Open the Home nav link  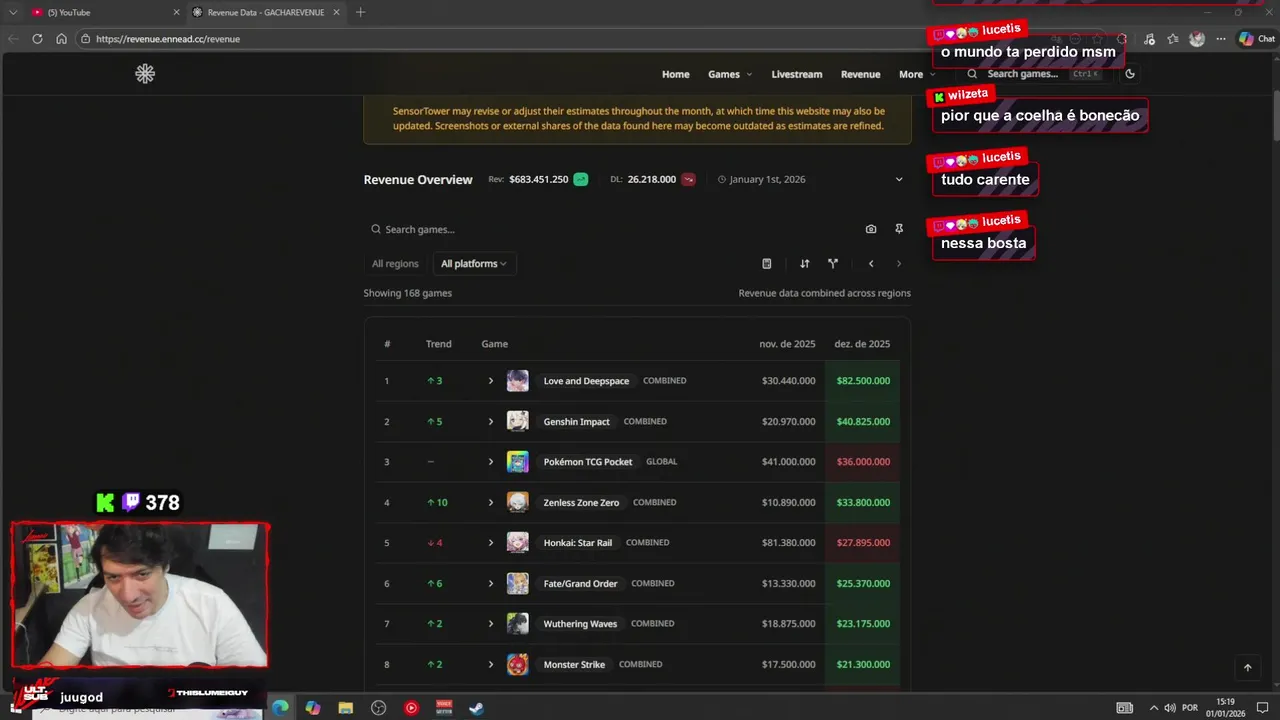tap(676, 74)
